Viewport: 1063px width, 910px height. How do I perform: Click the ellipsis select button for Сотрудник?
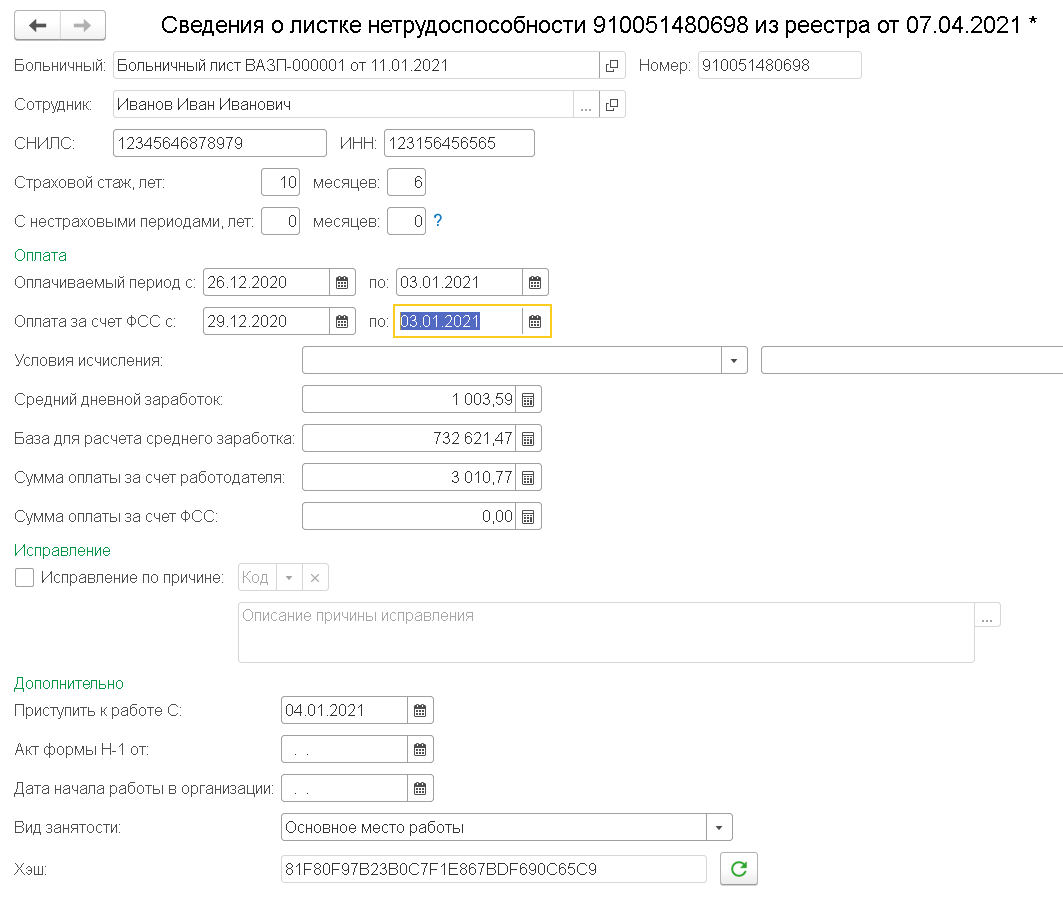(586, 104)
